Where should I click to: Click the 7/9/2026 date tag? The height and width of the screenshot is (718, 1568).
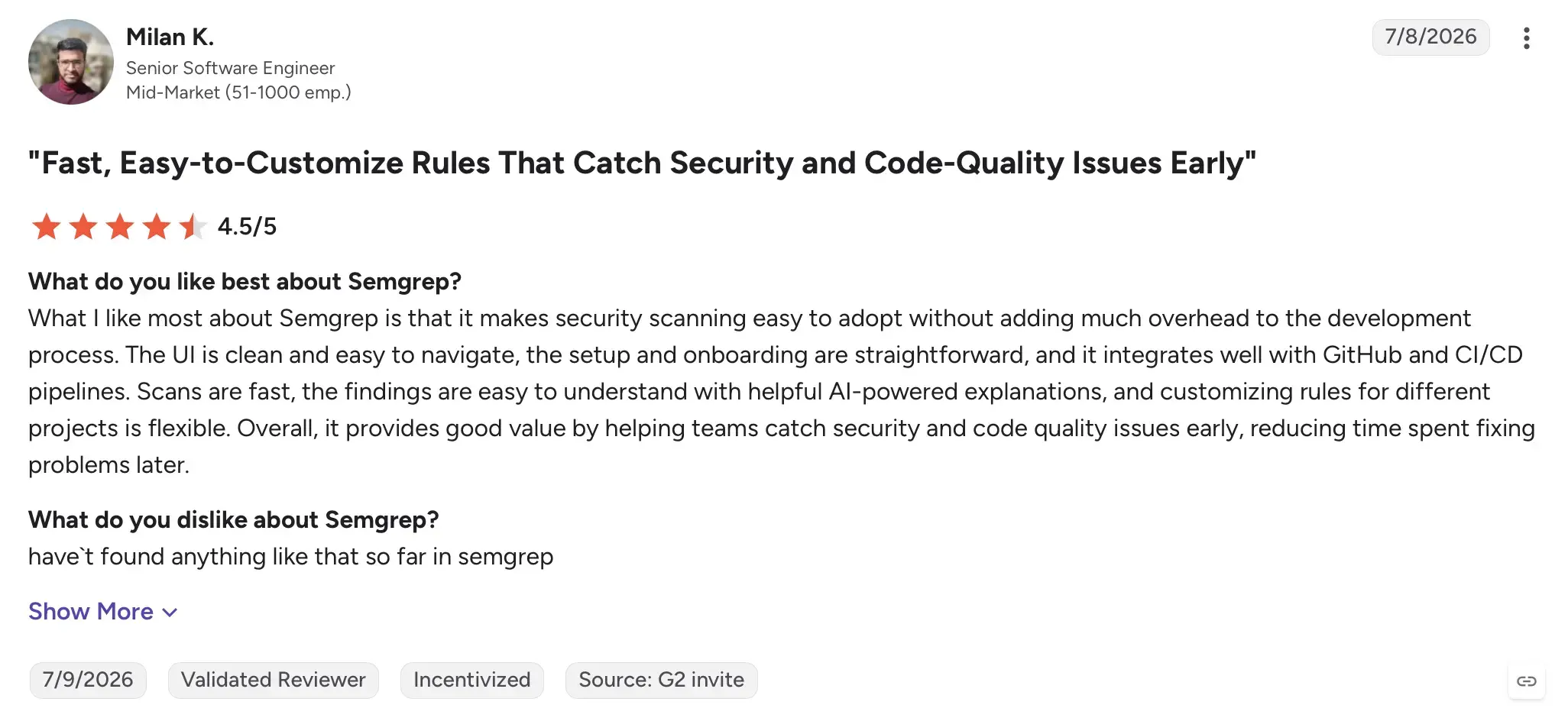(88, 680)
